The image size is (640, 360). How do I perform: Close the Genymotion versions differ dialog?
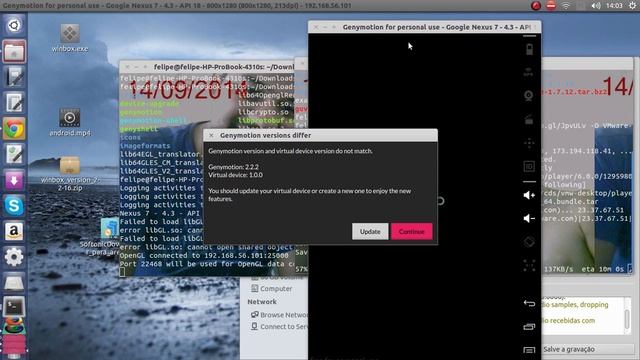[211, 135]
